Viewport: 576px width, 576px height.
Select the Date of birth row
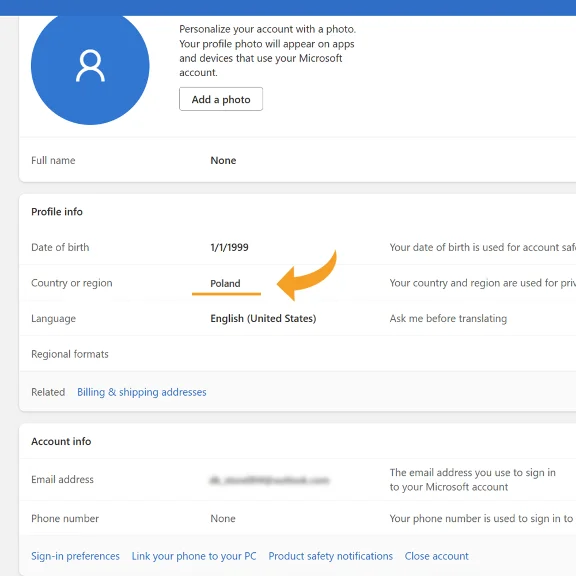[x=297, y=247]
